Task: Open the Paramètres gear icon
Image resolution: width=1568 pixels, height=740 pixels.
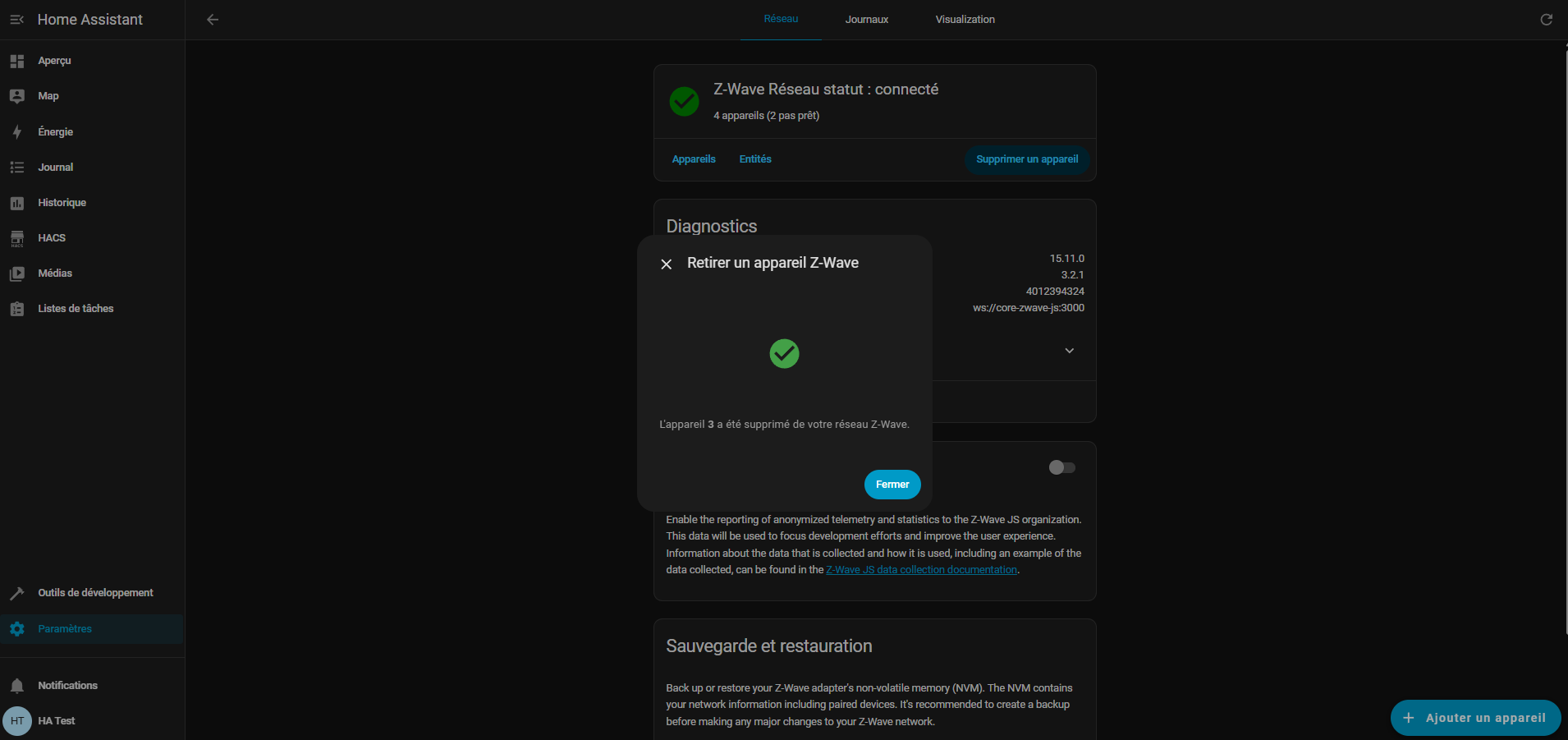Action: 16,629
